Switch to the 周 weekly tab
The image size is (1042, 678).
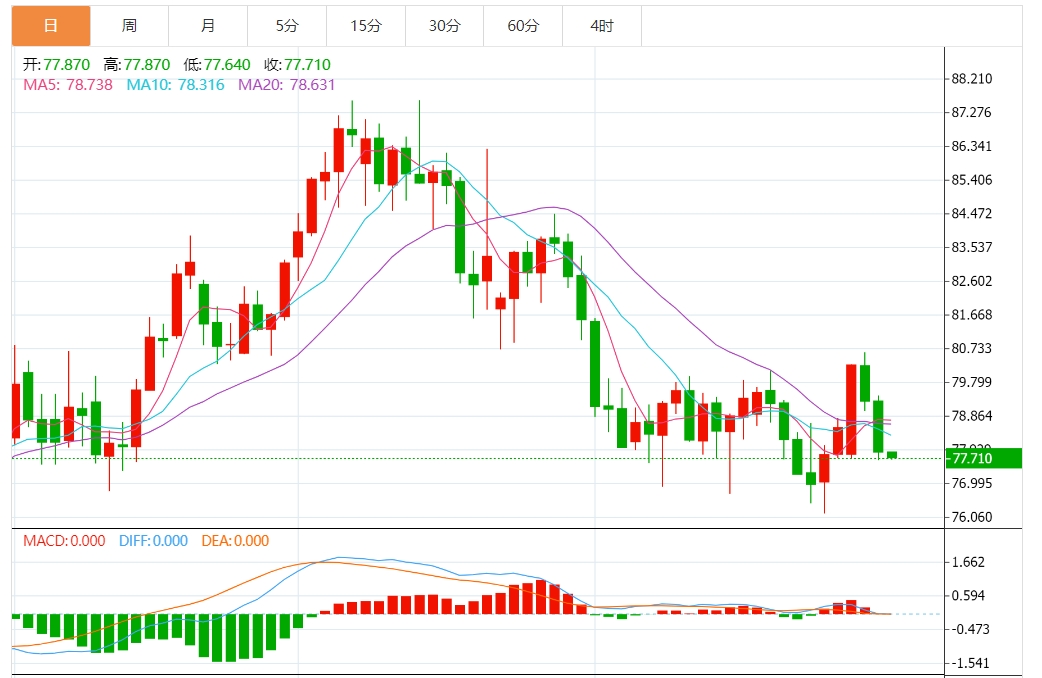[x=130, y=26]
